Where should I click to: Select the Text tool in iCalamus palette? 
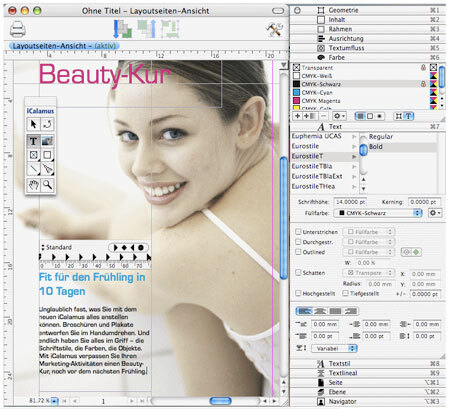[33, 141]
